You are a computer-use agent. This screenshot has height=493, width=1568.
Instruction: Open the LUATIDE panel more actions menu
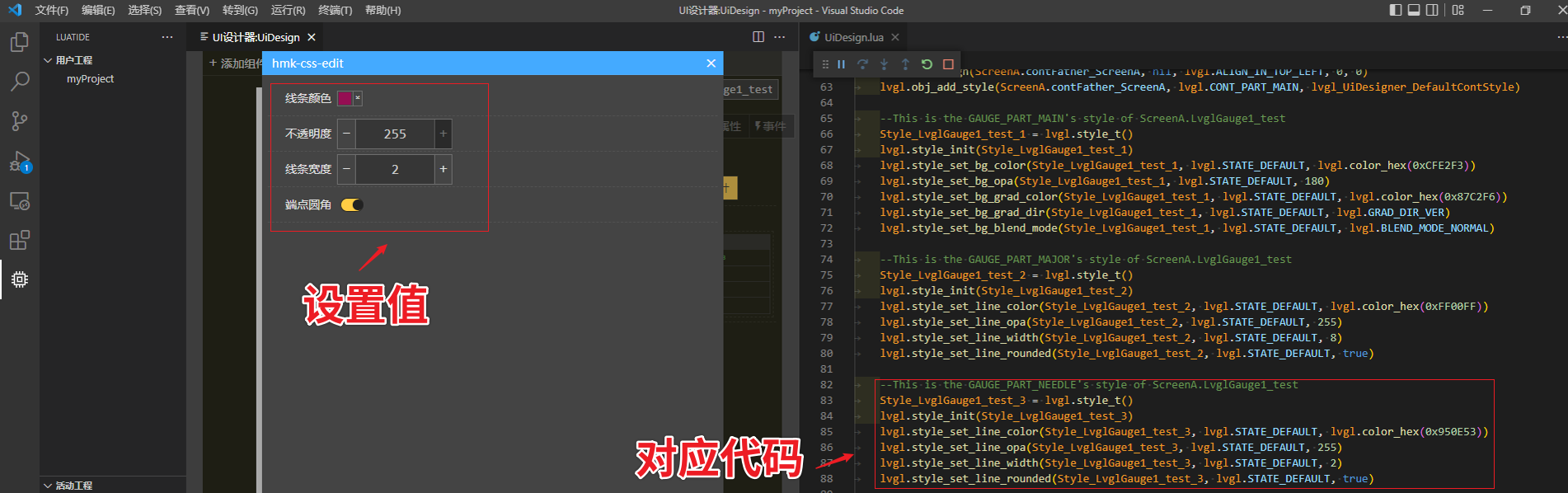(167, 37)
